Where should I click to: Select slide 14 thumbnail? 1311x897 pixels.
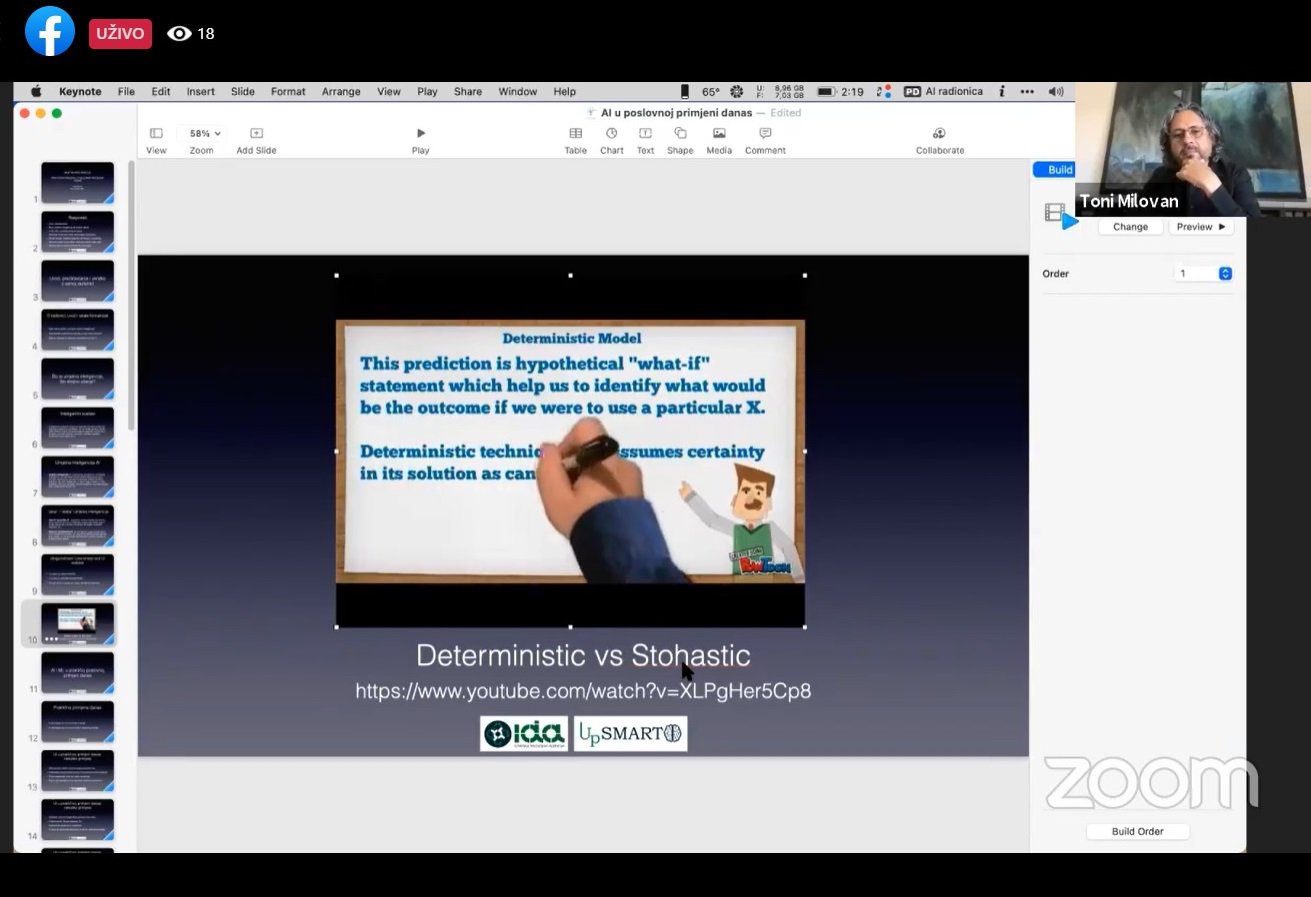pyautogui.click(x=77, y=820)
